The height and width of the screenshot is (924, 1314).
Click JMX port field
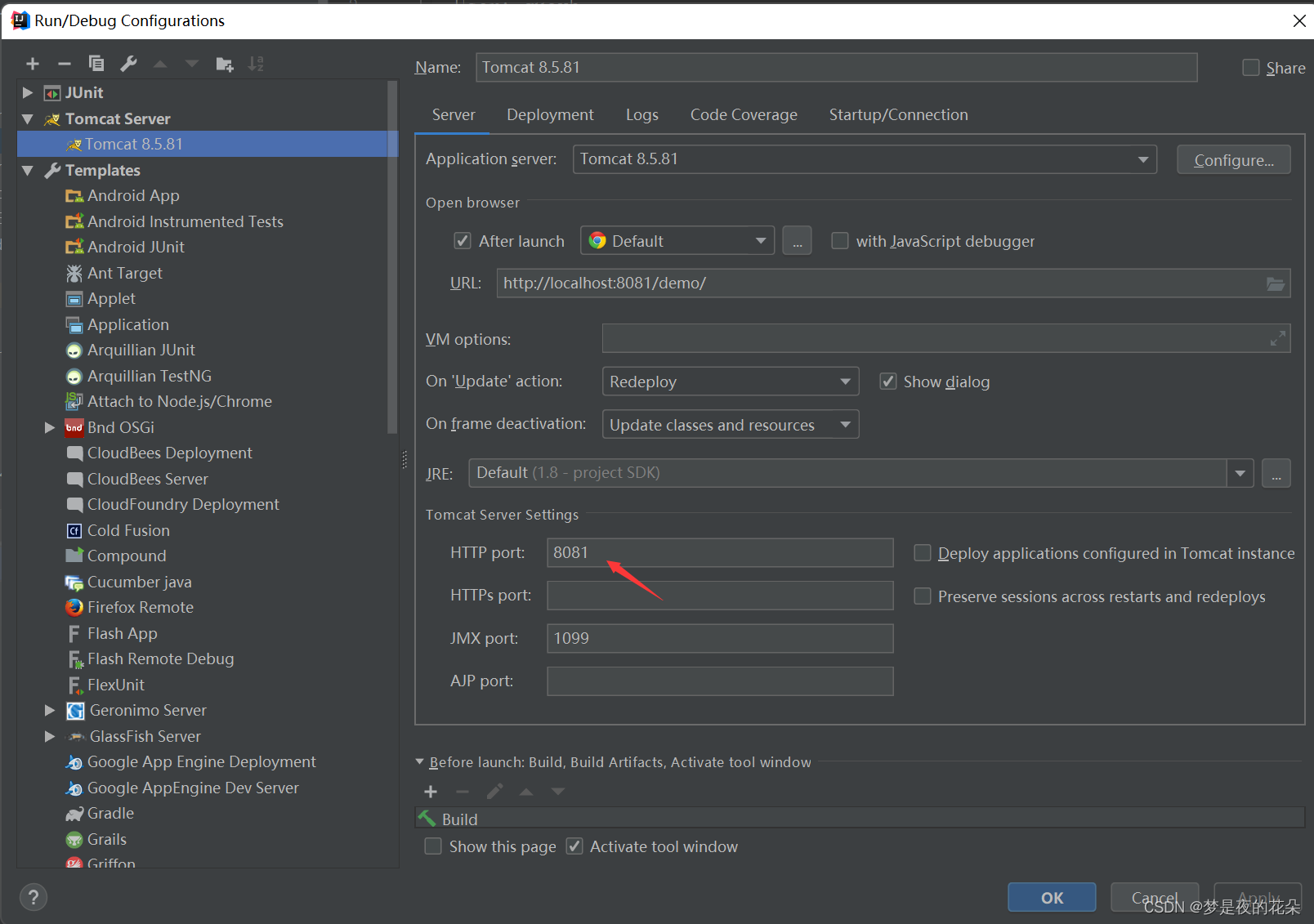tap(720, 639)
